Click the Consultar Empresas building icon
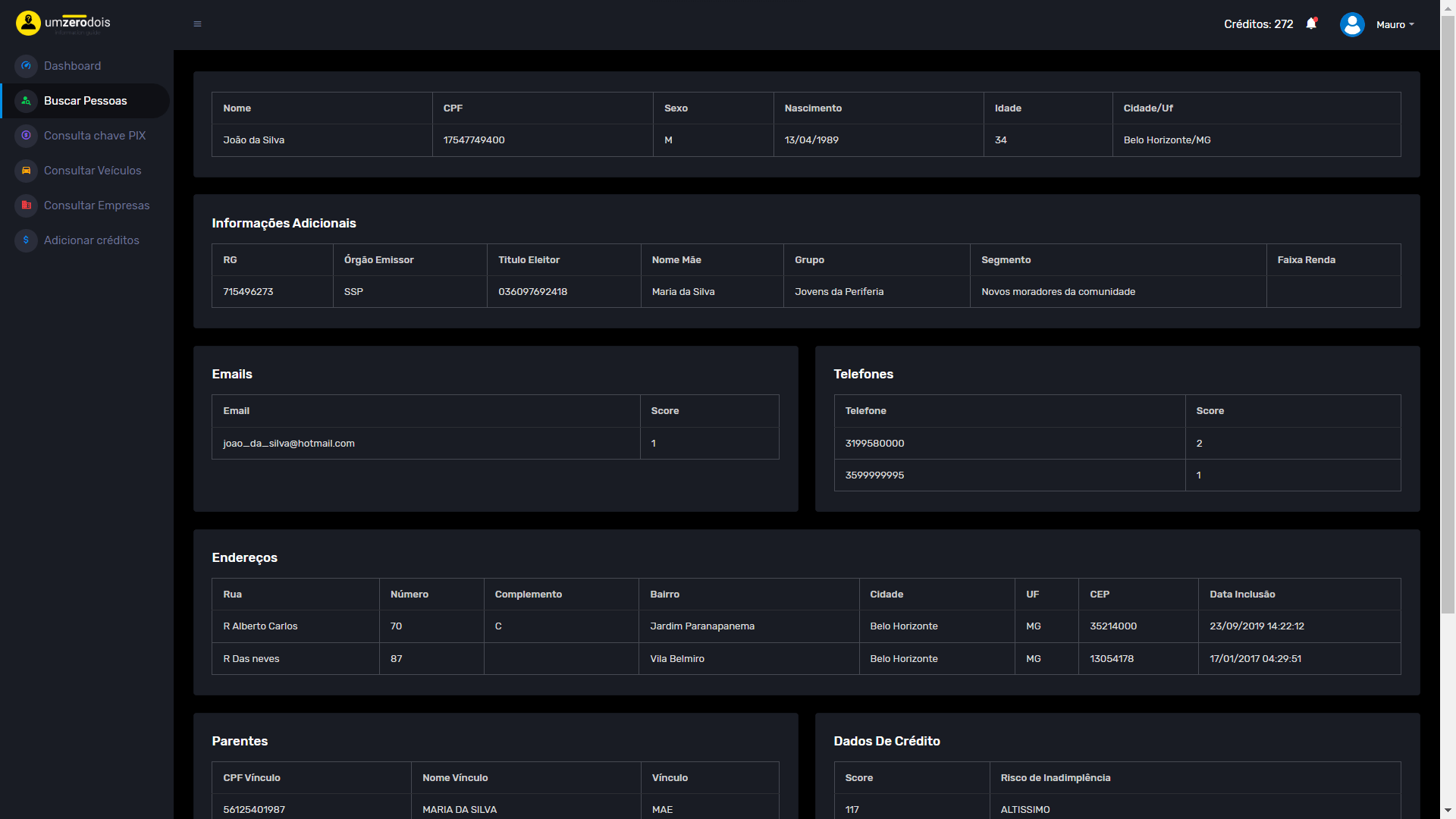Viewport: 1456px width, 819px height. [26, 206]
